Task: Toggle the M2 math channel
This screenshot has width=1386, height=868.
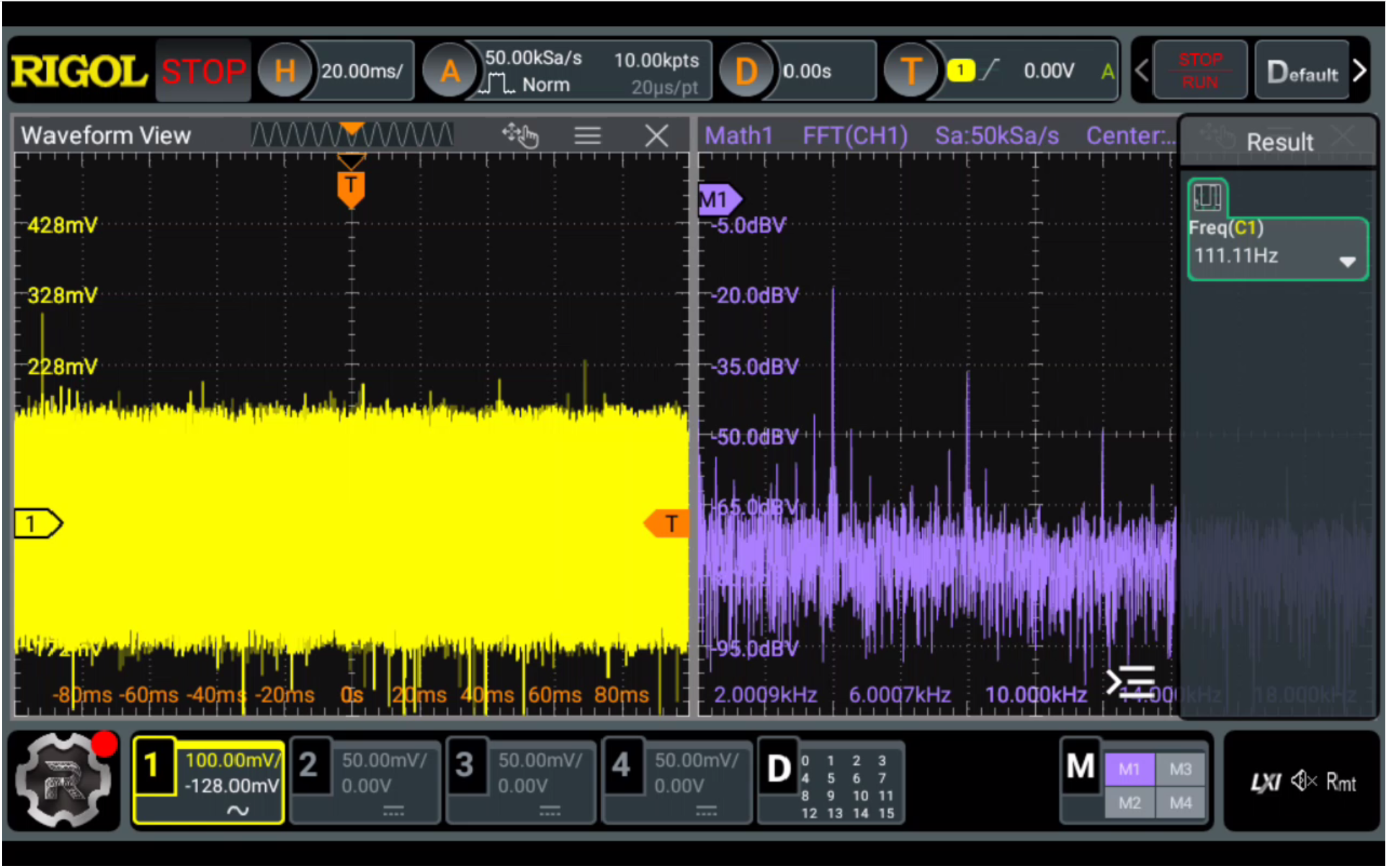Action: click(1129, 802)
